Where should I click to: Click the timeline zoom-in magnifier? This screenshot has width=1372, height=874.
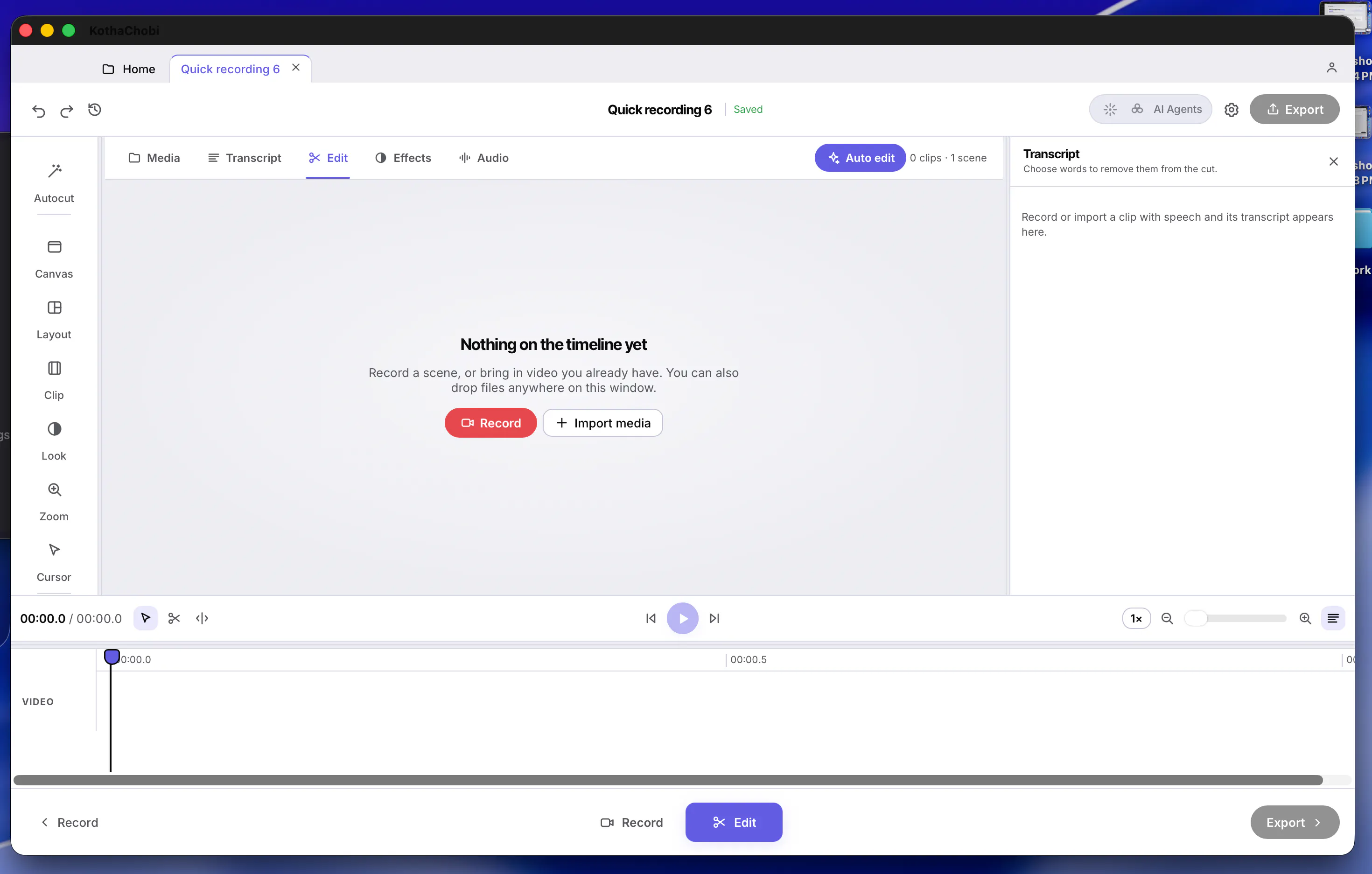pos(1305,618)
